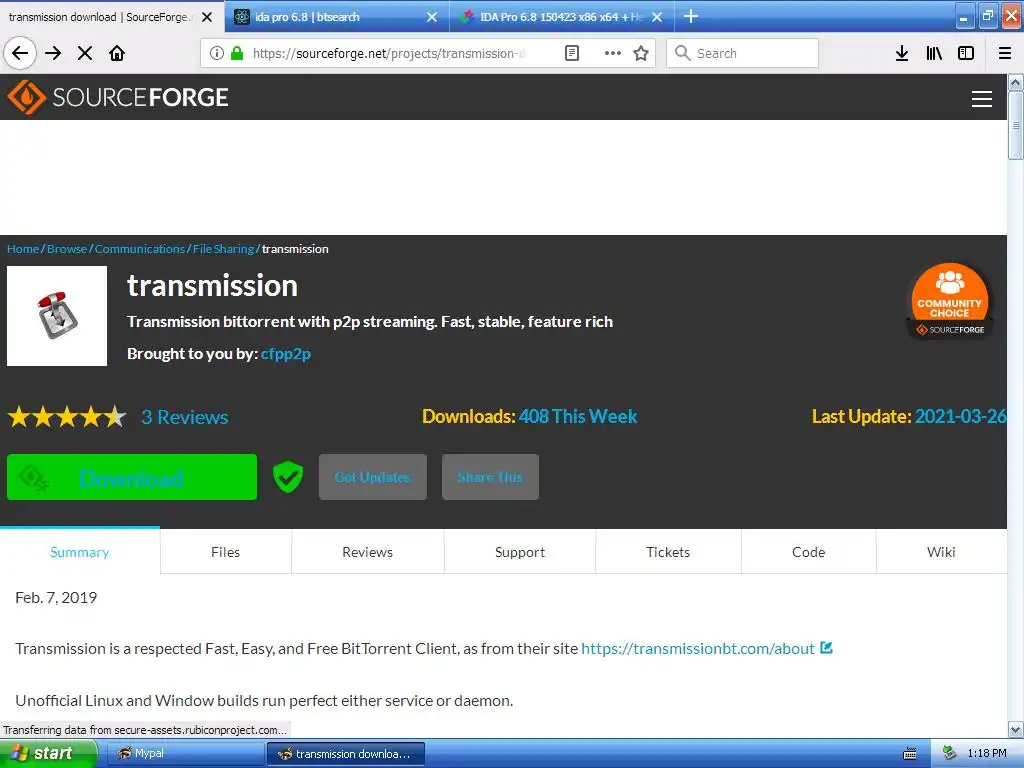Open the 3 Reviews link
This screenshot has width=1024, height=768.
(185, 417)
